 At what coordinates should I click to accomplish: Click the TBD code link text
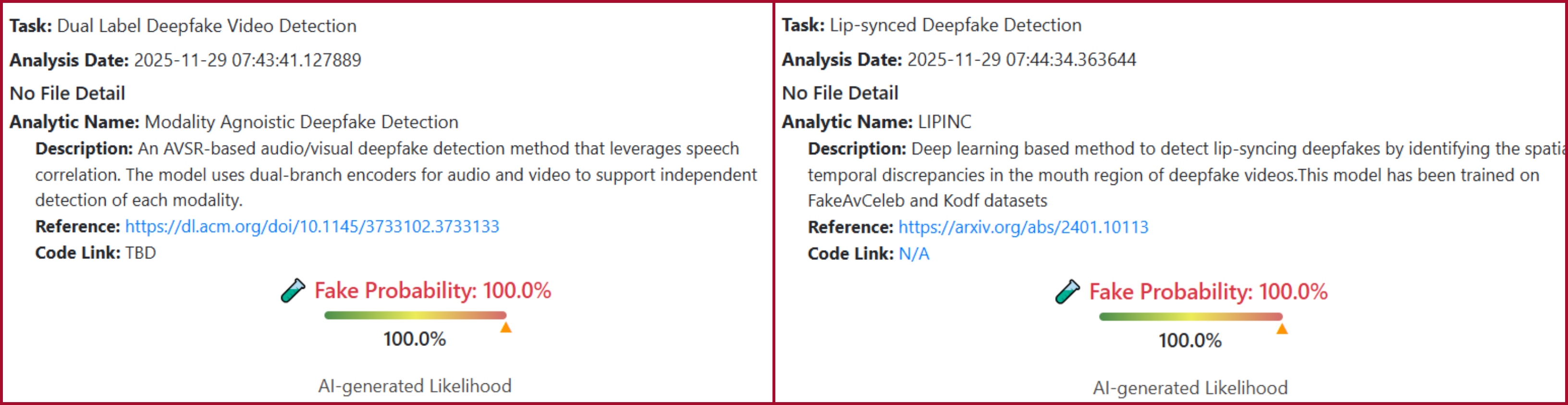(141, 253)
